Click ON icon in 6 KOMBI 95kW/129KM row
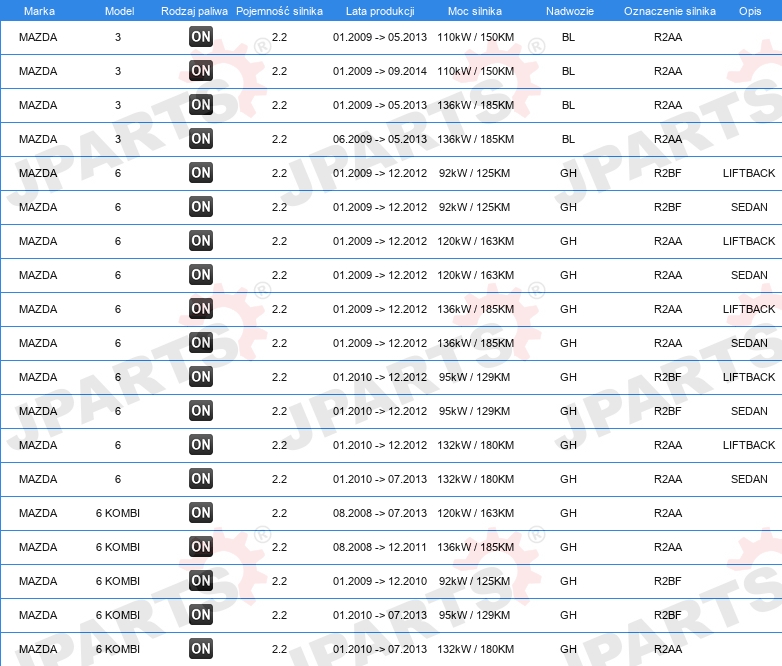Viewport: 782px width, 666px height. [x=201, y=615]
